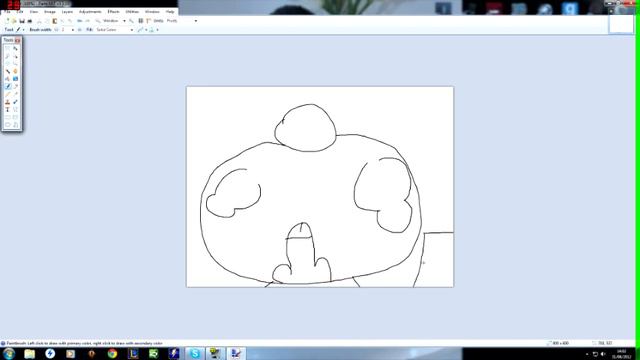
Task: Click the Paint.NET taskbar button
Action: tap(236, 353)
